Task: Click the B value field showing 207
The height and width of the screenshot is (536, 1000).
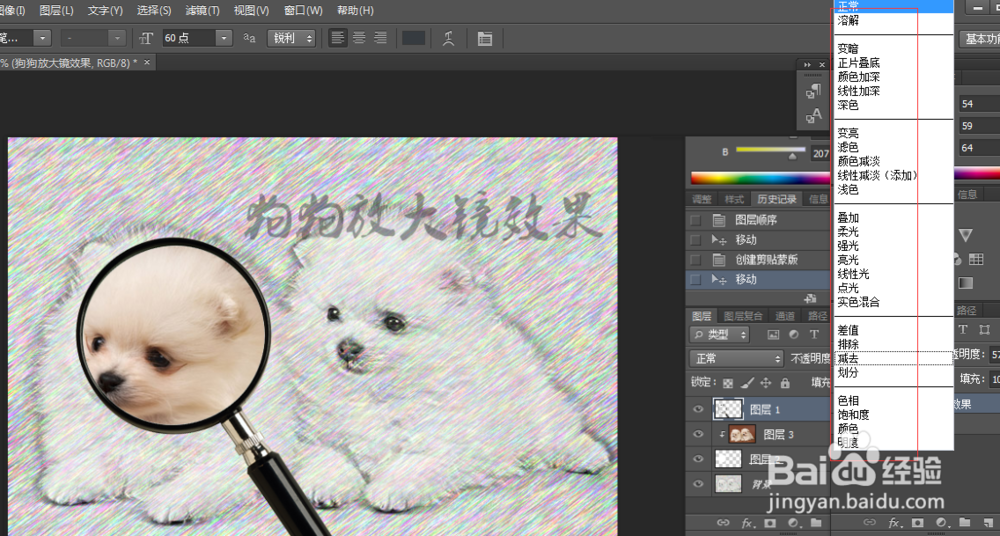Action: (x=820, y=154)
